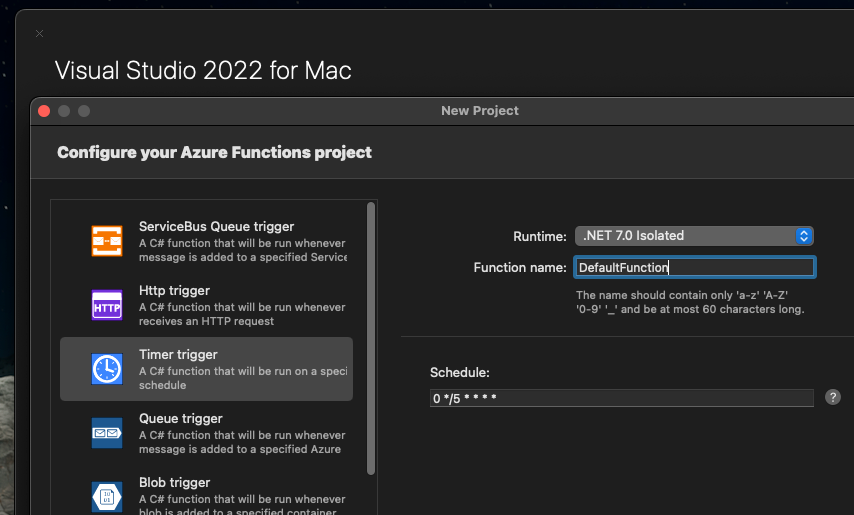Click the 'Visual Studio 2022 for Mac' title

pos(203,70)
